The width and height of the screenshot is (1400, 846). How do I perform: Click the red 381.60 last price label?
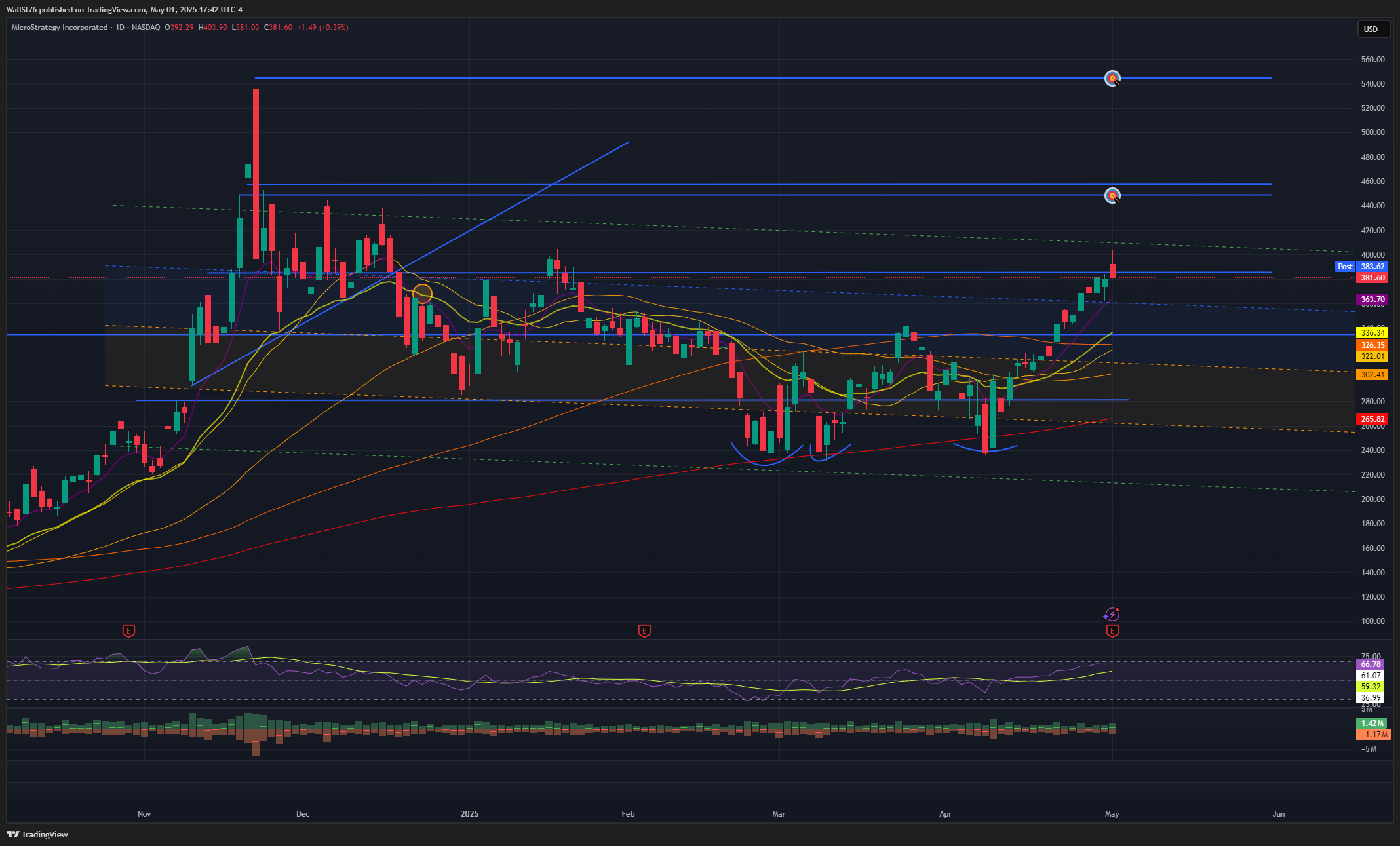(x=1372, y=278)
